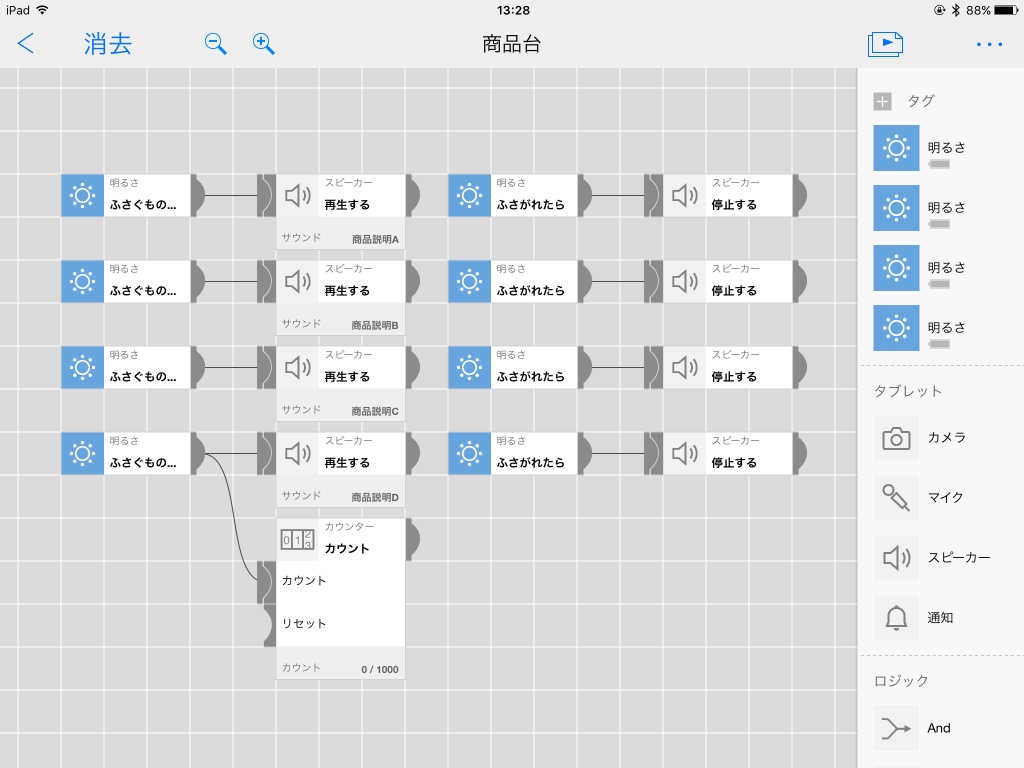Tap the 消去 button
This screenshot has height=768, width=1024.
point(108,44)
